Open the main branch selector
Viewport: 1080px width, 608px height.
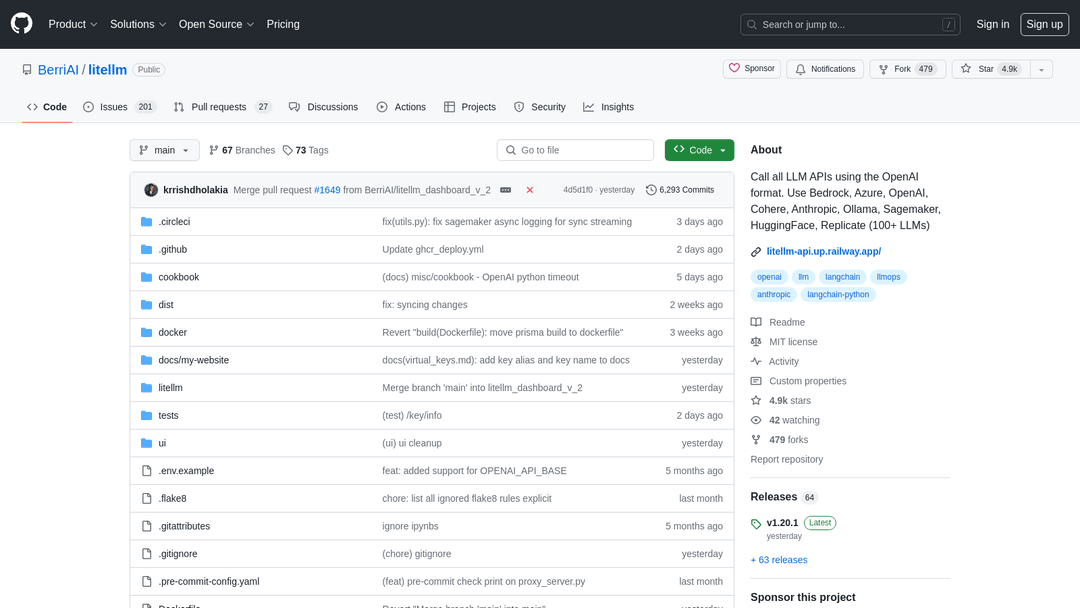tap(163, 150)
